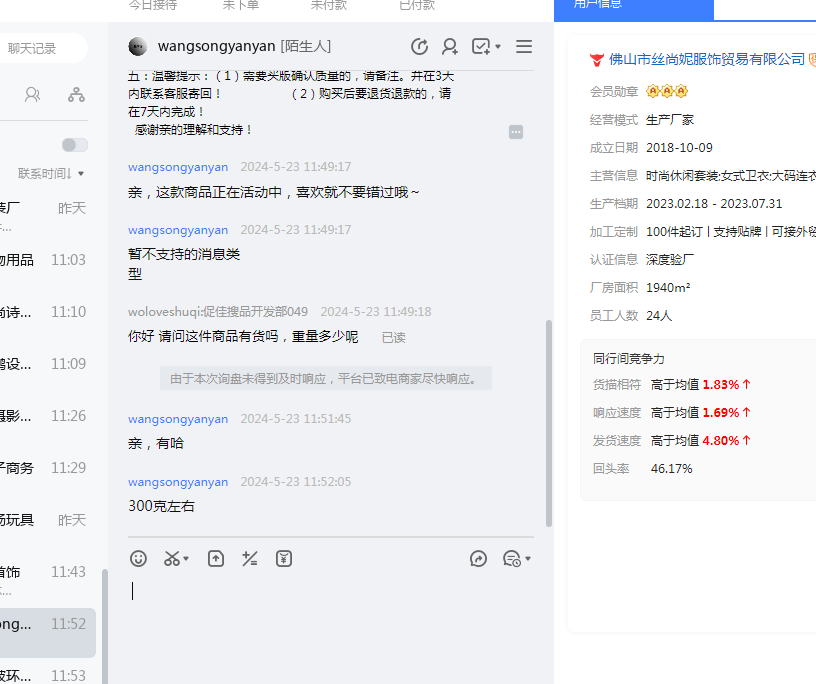Open the calculator icon in chat toolbar

[250, 559]
